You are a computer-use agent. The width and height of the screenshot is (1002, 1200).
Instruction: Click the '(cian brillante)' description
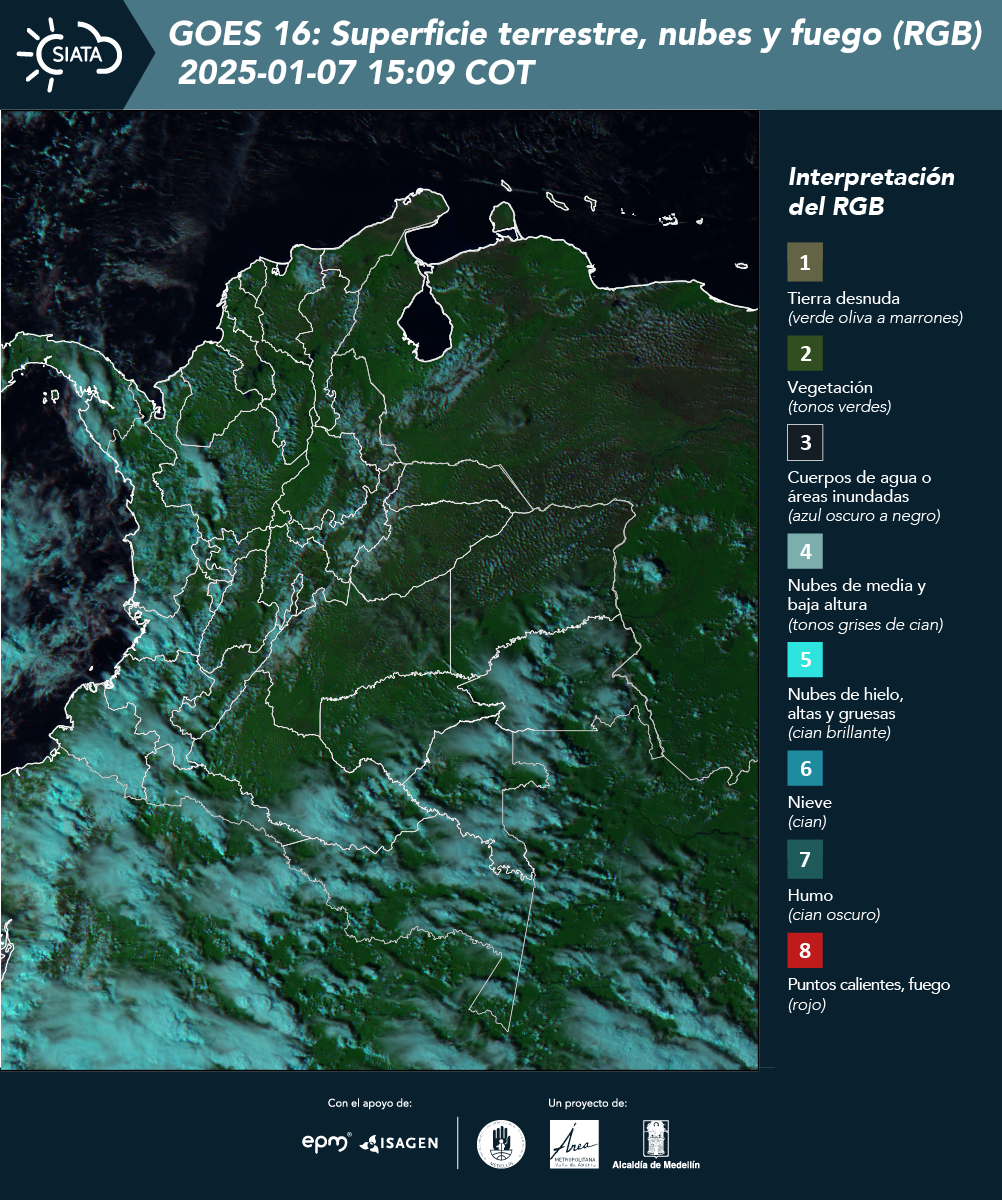(x=838, y=733)
